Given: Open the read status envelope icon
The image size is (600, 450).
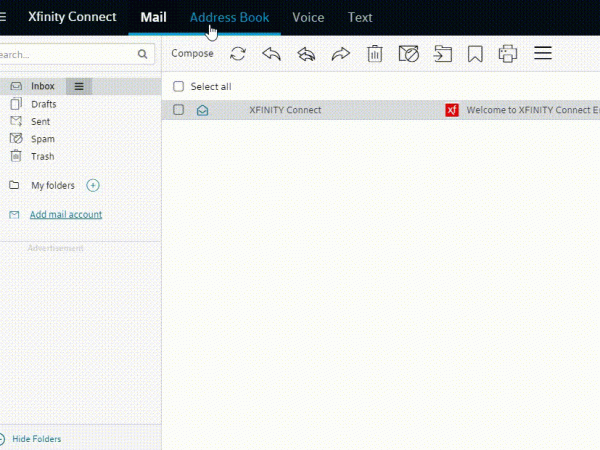Looking at the screenshot, I should (203, 110).
